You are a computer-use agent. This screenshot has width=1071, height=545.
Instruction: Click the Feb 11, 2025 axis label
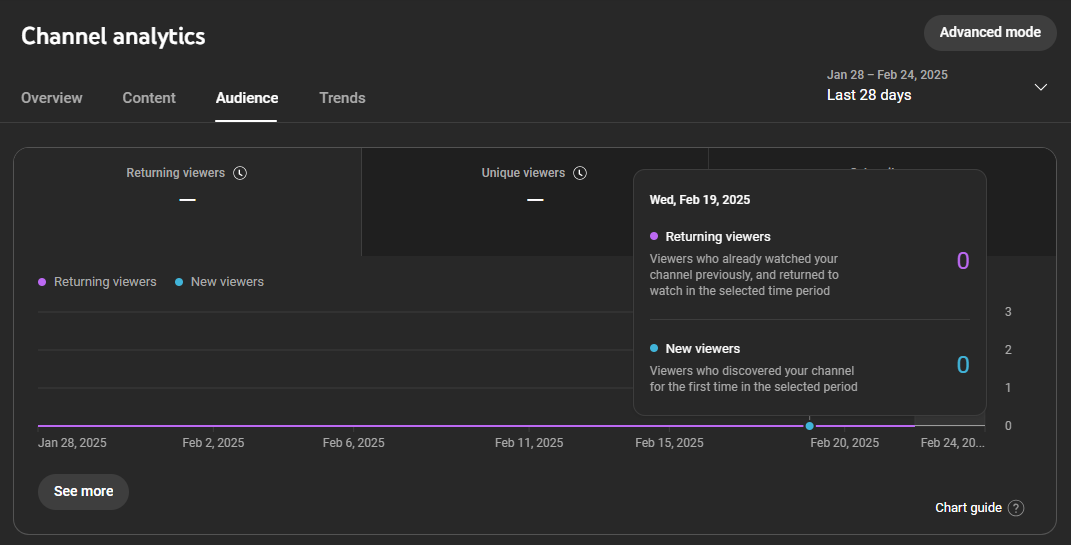click(529, 443)
